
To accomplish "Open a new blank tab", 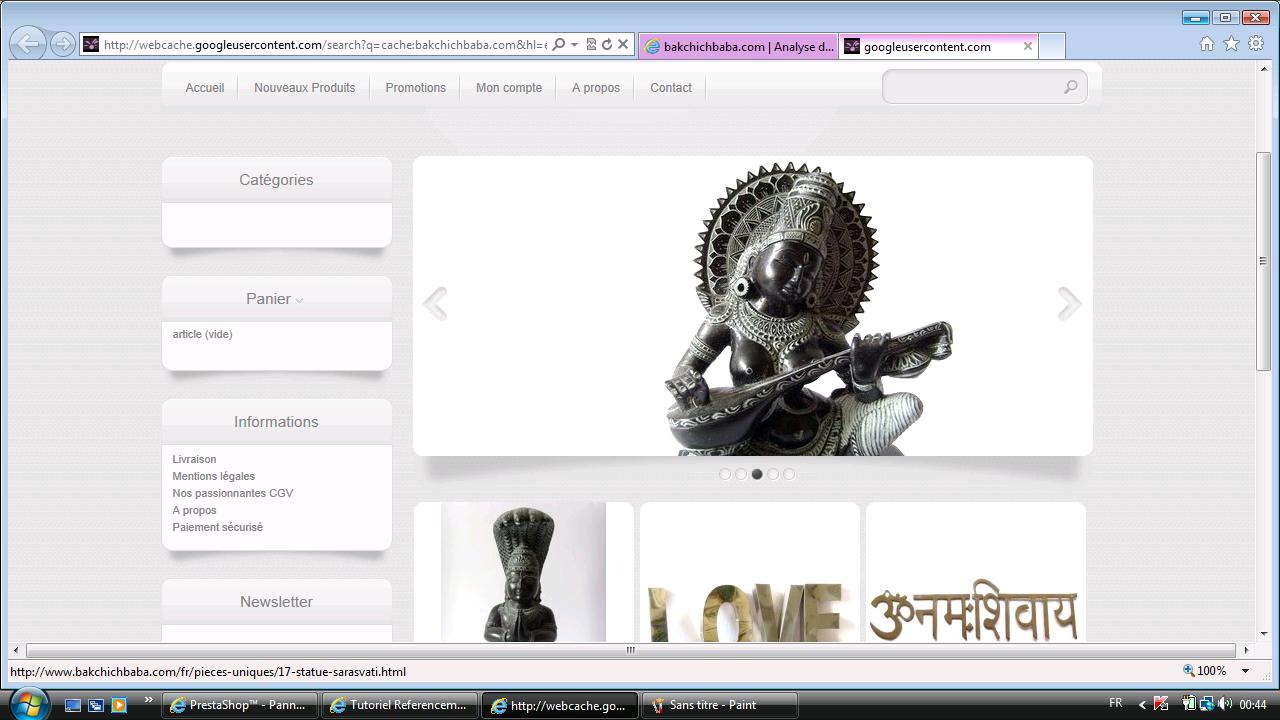I will 1051,46.
